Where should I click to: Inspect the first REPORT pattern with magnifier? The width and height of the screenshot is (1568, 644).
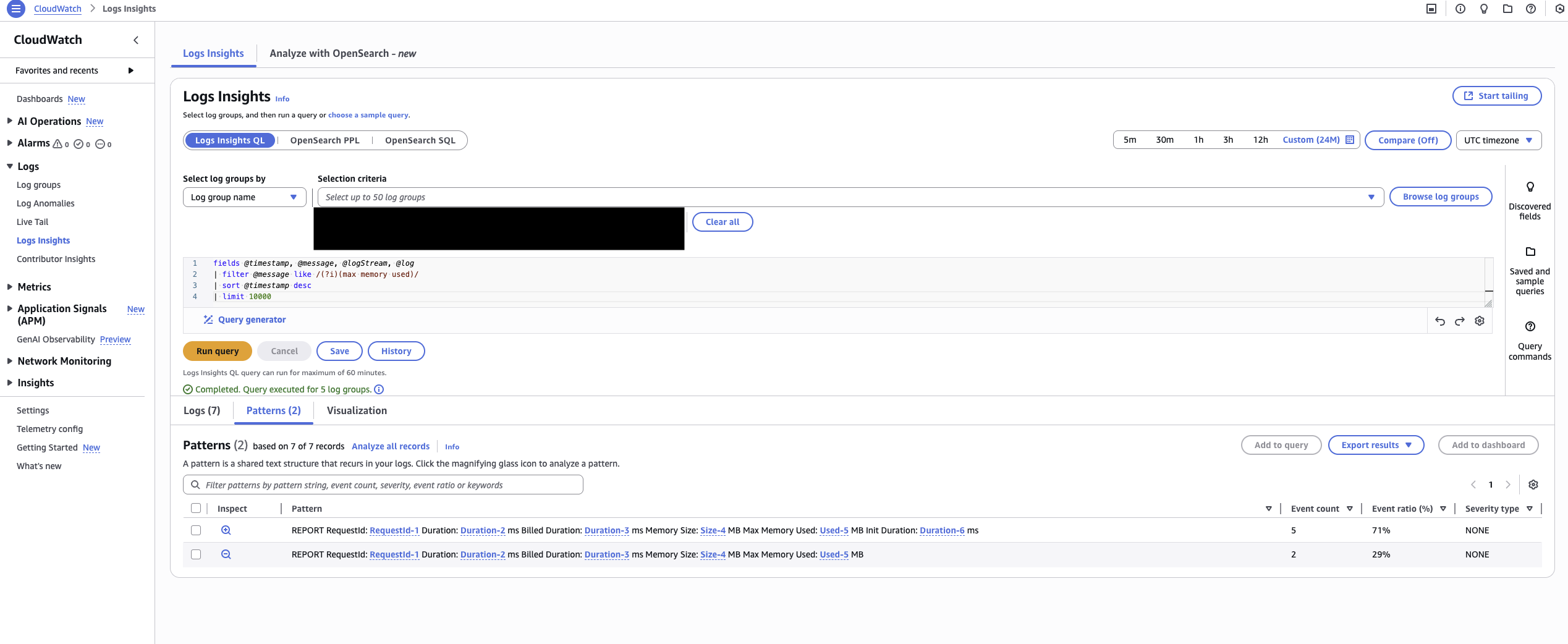[x=226, y=530]
